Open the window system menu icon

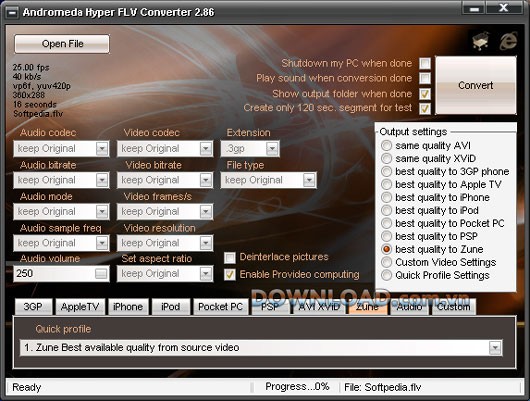click(13, 13)
